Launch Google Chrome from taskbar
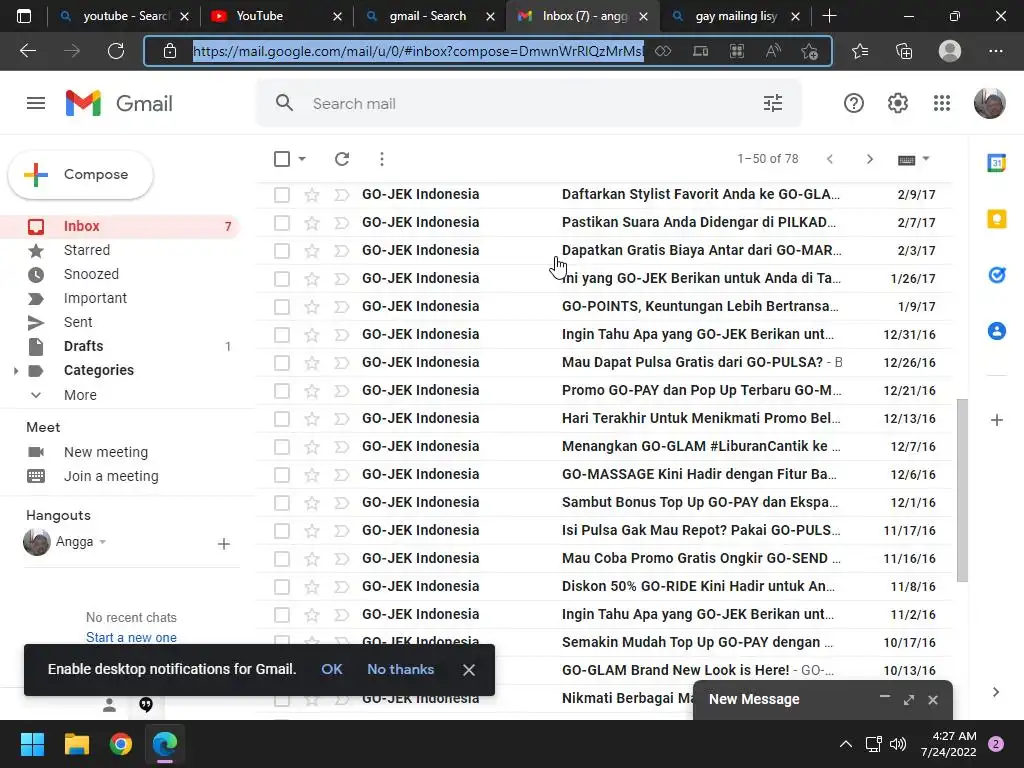This screenshot has width=1024, height=768. point(121,744)
